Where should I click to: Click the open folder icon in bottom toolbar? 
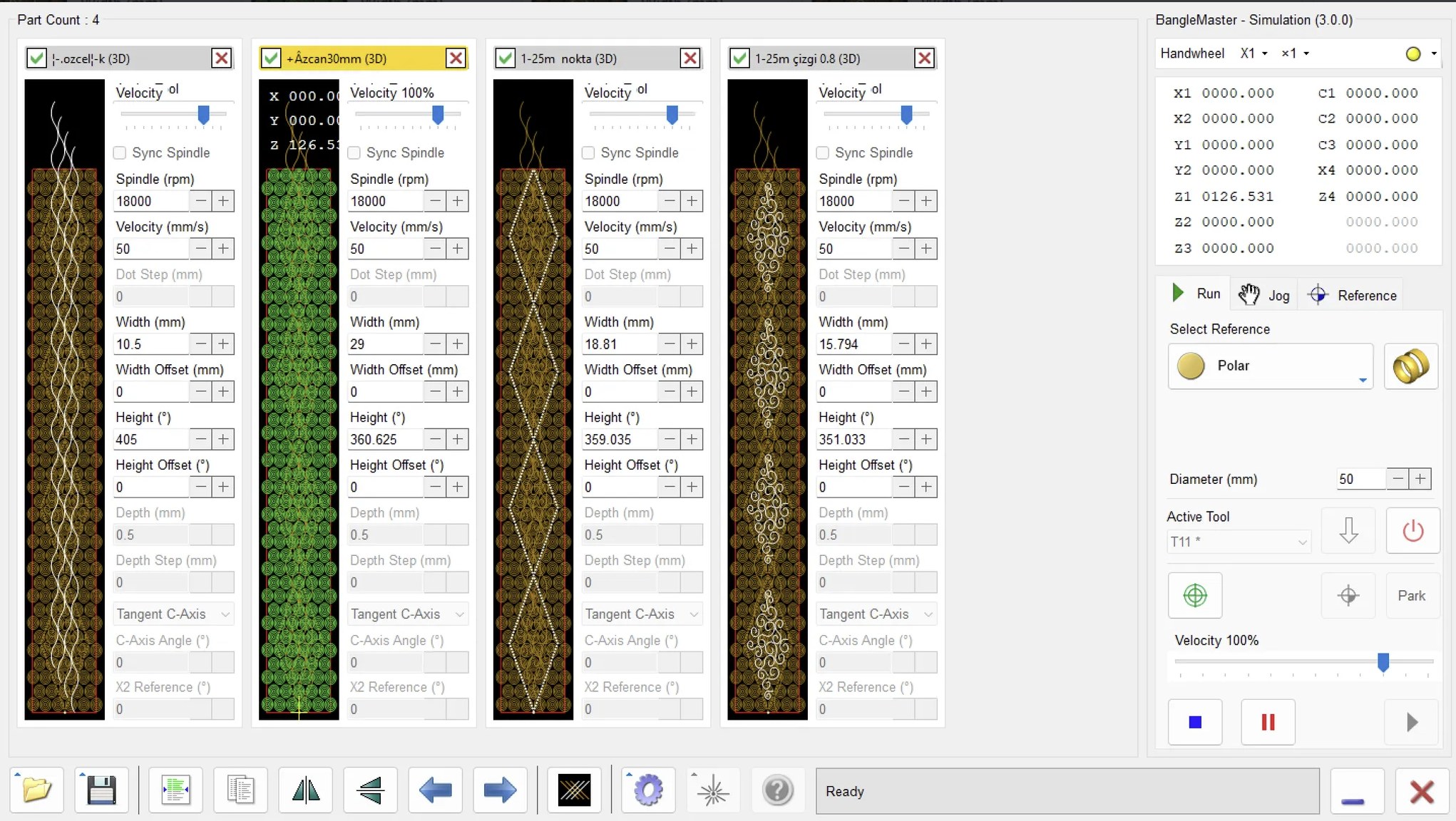coord(37,790)
